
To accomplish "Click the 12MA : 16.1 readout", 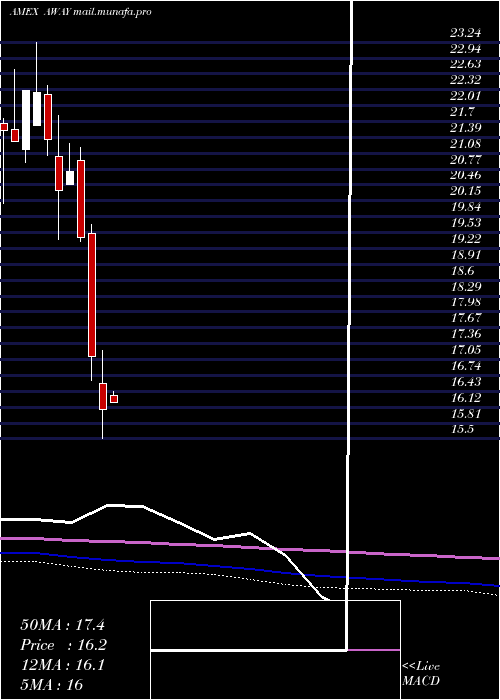I will (62, 665).
